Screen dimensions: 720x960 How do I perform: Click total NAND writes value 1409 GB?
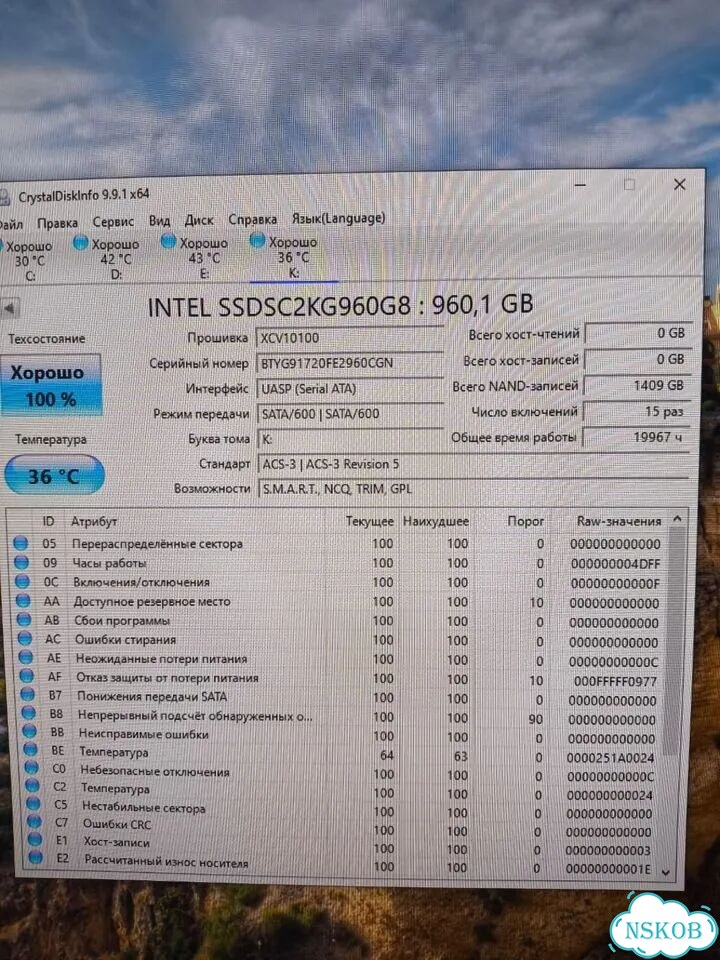(638, 385)
